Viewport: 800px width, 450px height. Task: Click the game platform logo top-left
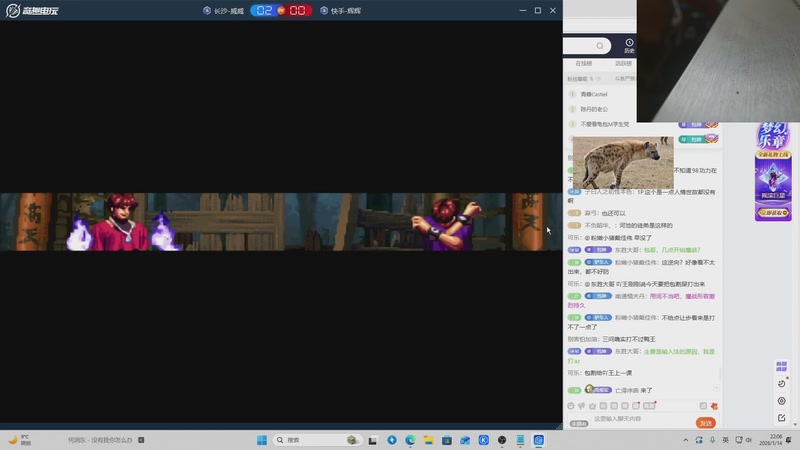(32, 10)
